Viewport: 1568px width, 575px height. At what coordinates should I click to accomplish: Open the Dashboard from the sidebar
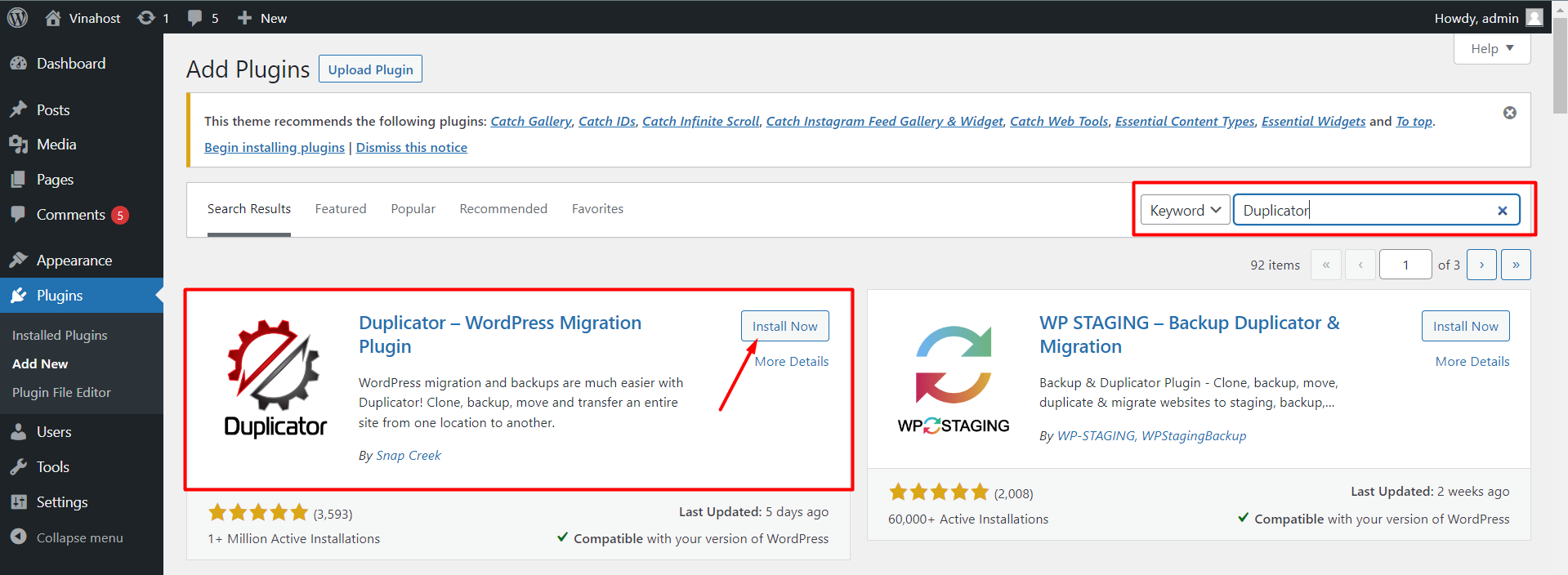pos(70,64)
